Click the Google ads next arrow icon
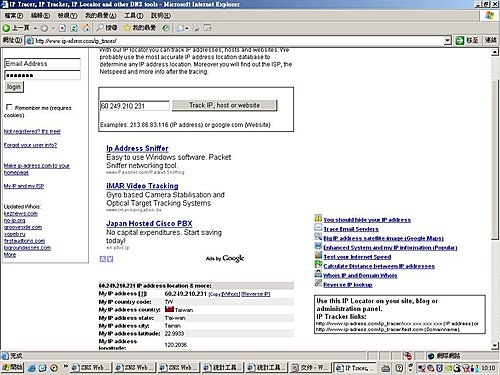The width and height of the screenshot is (500, 375). [x=110, y=259]
